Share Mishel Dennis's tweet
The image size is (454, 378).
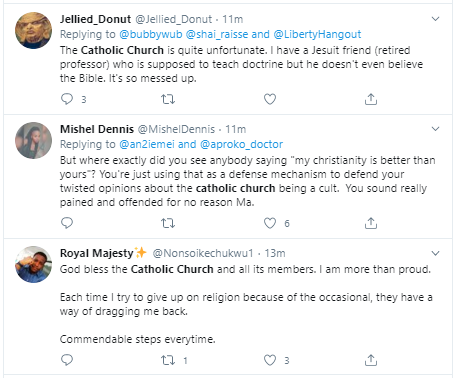tap(371, 223)
